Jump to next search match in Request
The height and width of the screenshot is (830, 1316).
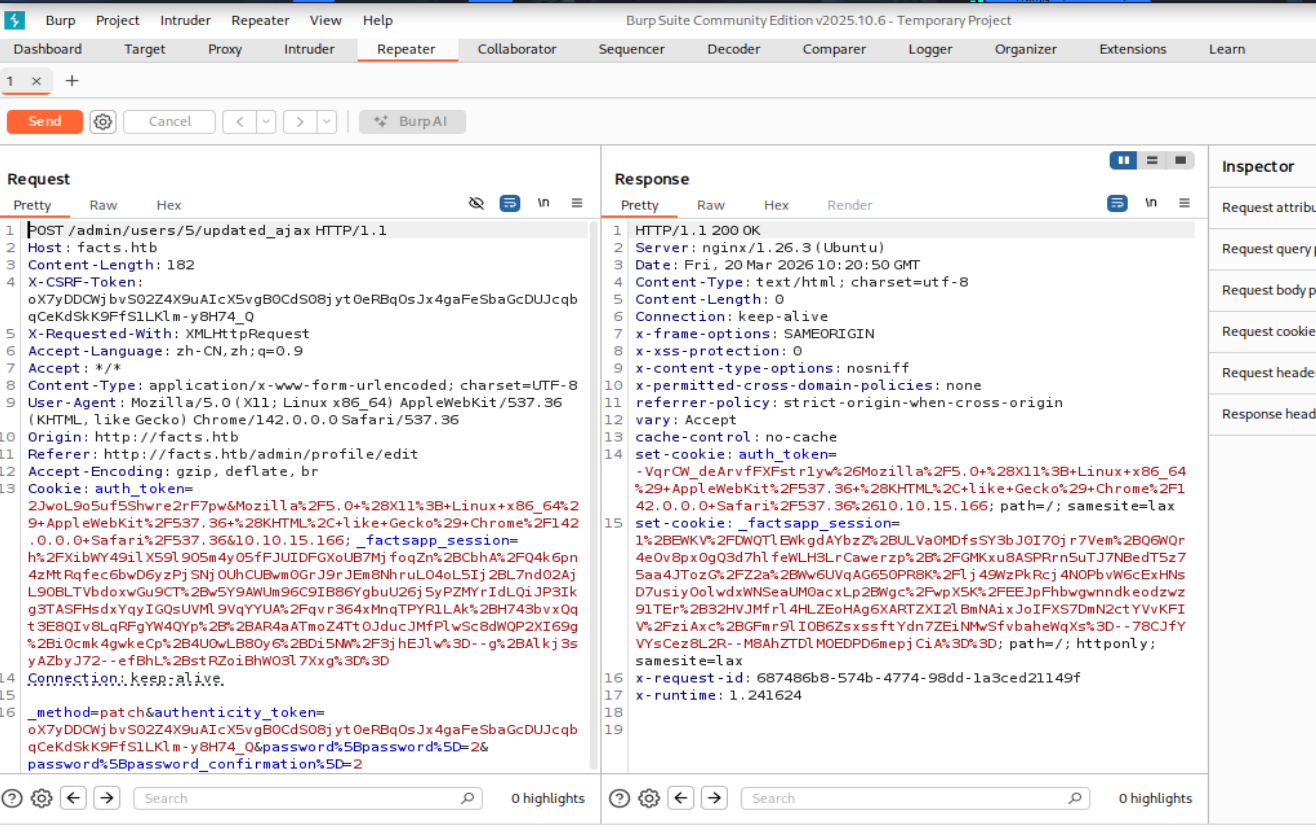tap(107, 798)
